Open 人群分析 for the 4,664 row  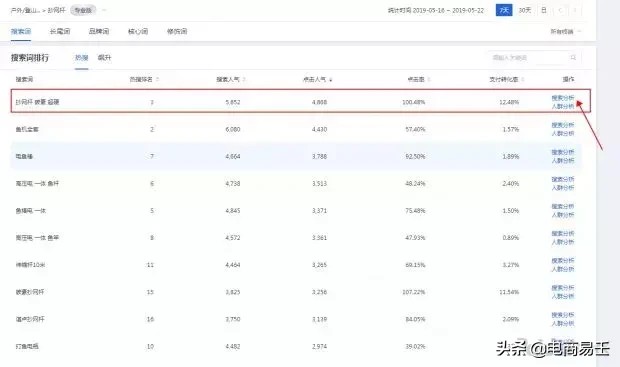563,161
